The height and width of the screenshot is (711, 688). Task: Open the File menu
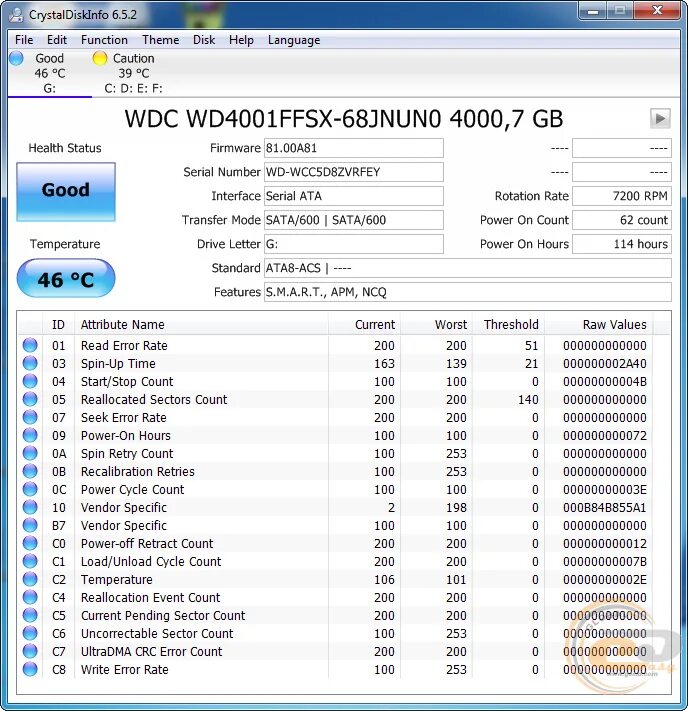pos(24,40)
